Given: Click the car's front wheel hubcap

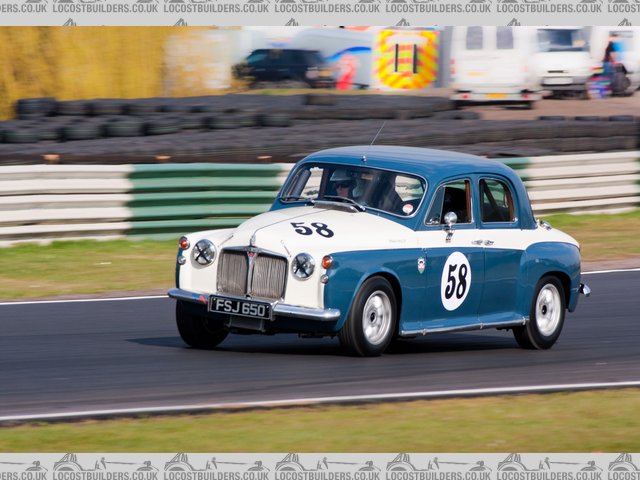Looking at the screenshot, I should pos(376,317).
